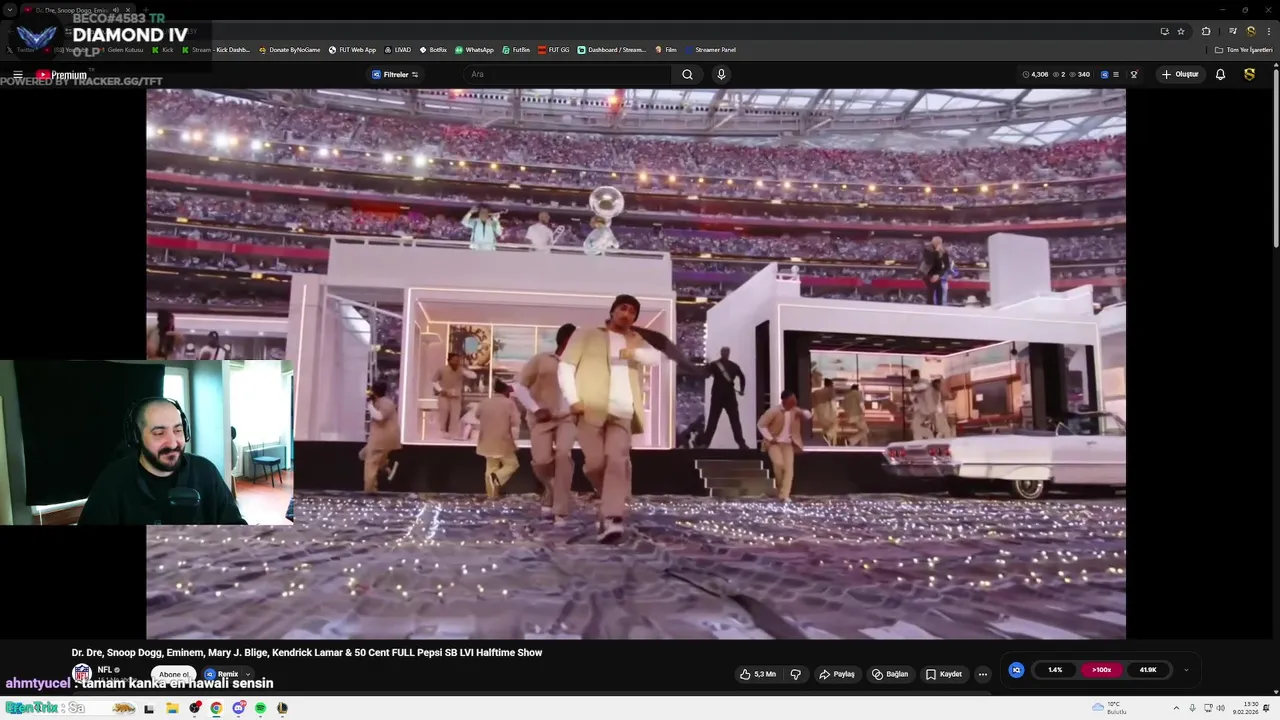
Task: Open the Filtreler filter button
Action: click(x=395, y=75)
